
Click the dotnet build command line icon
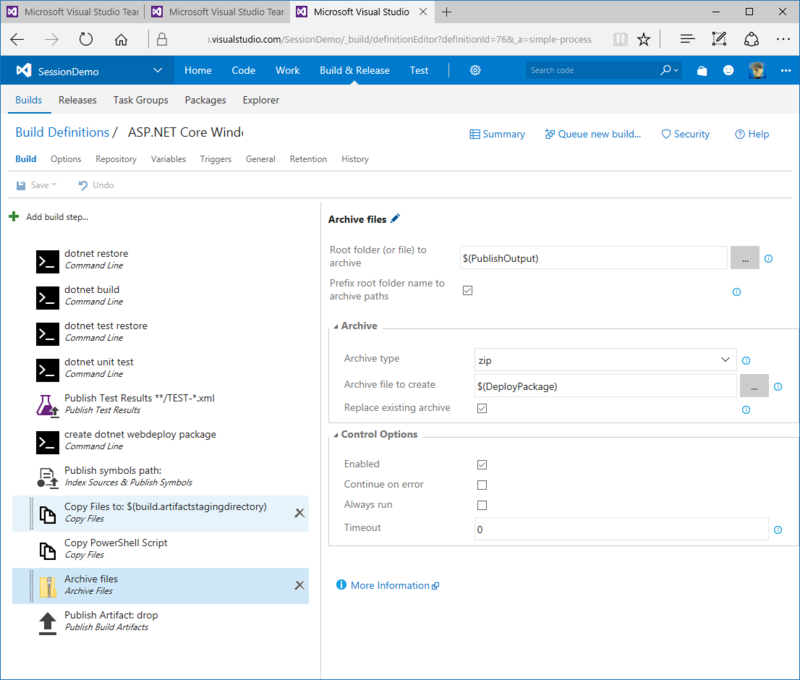point(47,298)
